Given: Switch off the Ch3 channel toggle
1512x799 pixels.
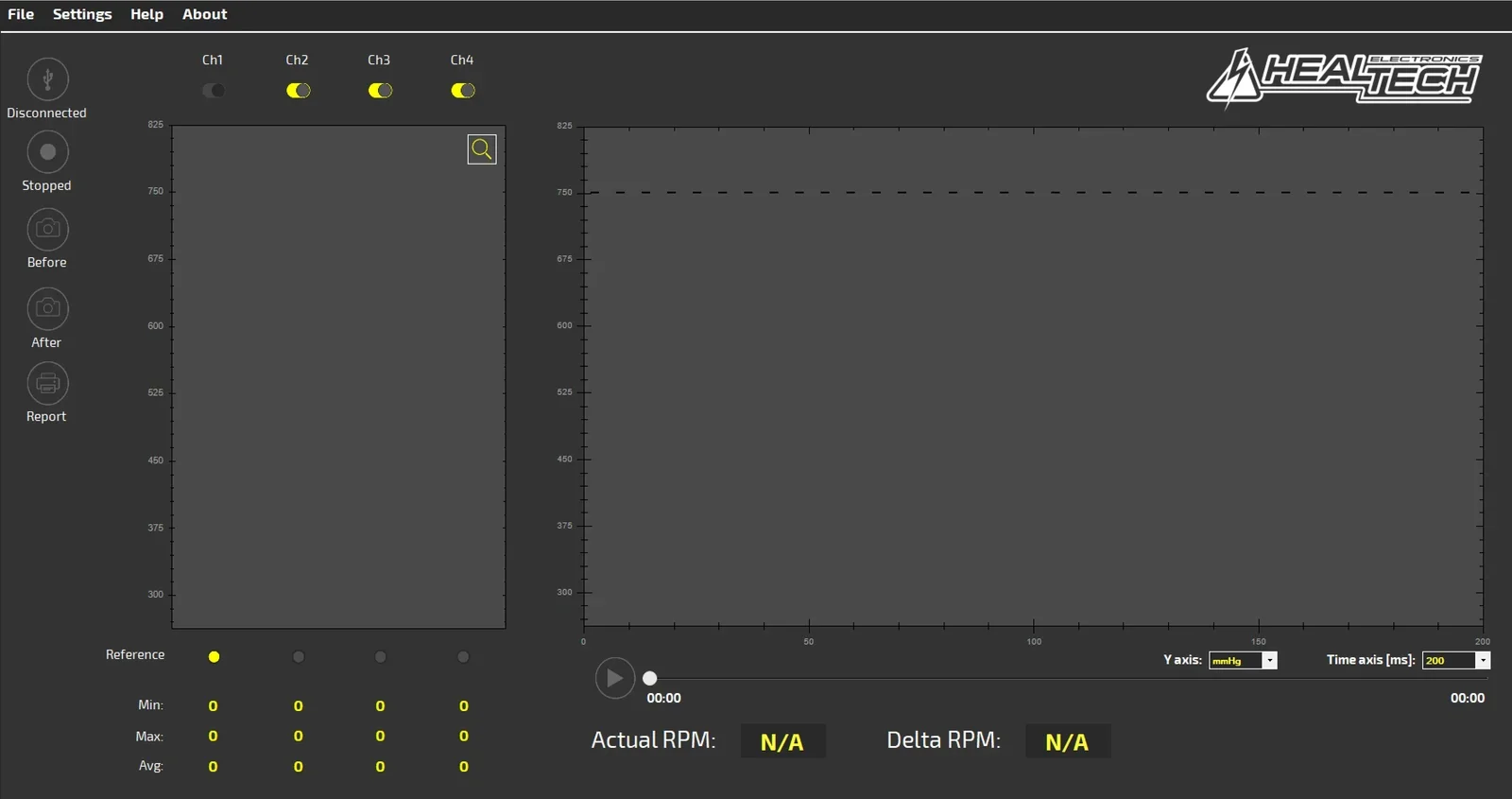Looking at the screenshot, I should point(380,91).
